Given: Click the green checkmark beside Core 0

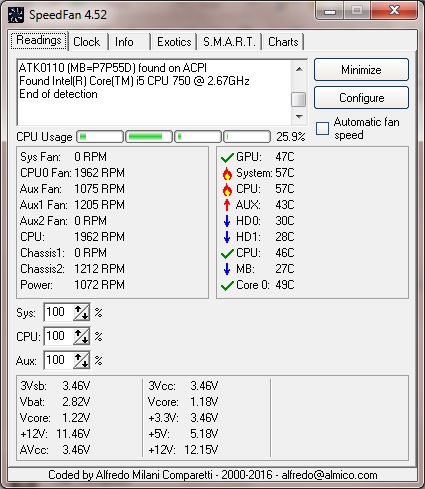Looking at the screenshot, I should tap(227, 285).
